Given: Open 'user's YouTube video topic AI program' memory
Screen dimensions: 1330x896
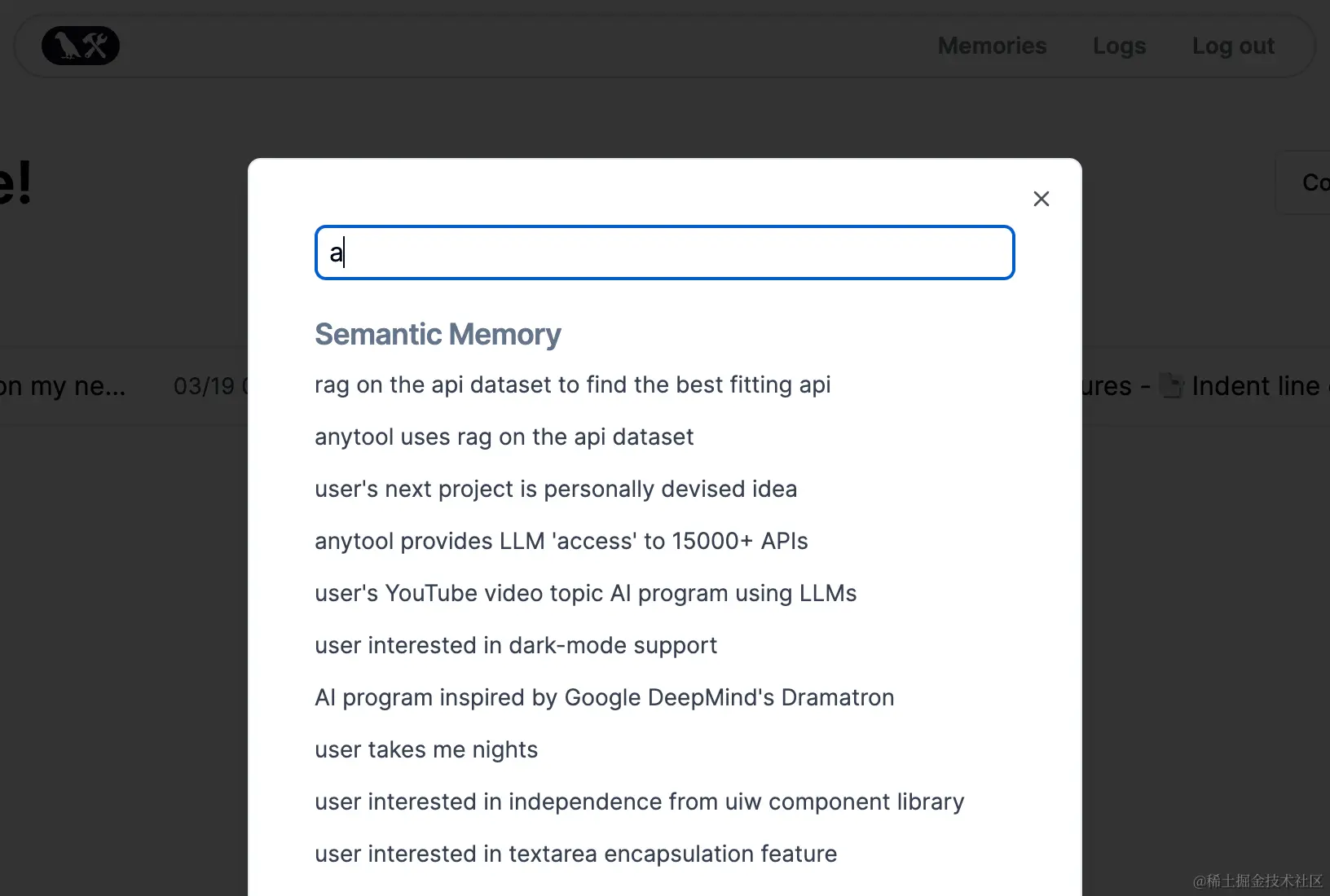Looking at the screenshot, I should (x=585, y=593).
